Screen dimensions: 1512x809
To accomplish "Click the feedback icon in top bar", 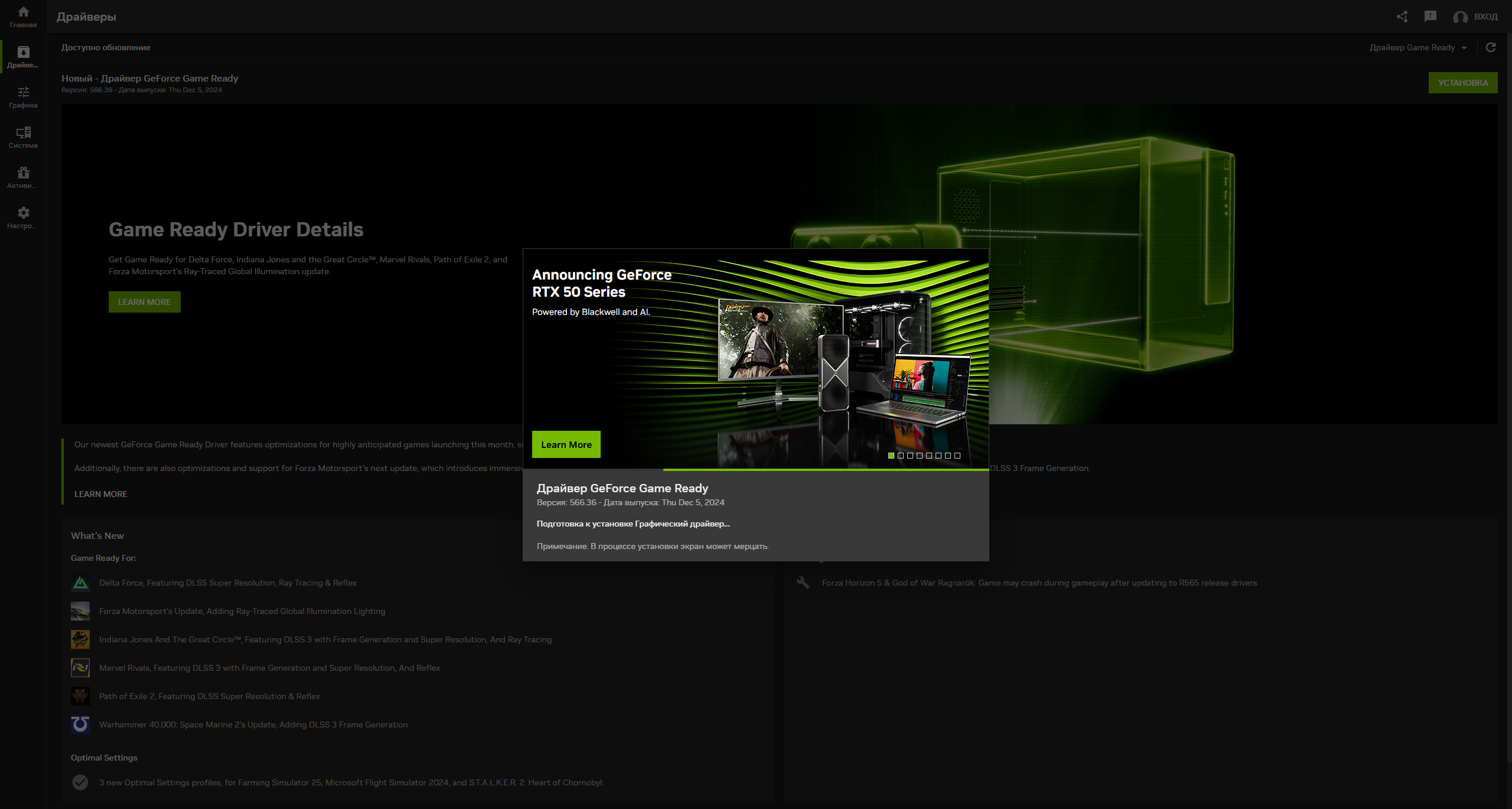I will coord(1430,17).
